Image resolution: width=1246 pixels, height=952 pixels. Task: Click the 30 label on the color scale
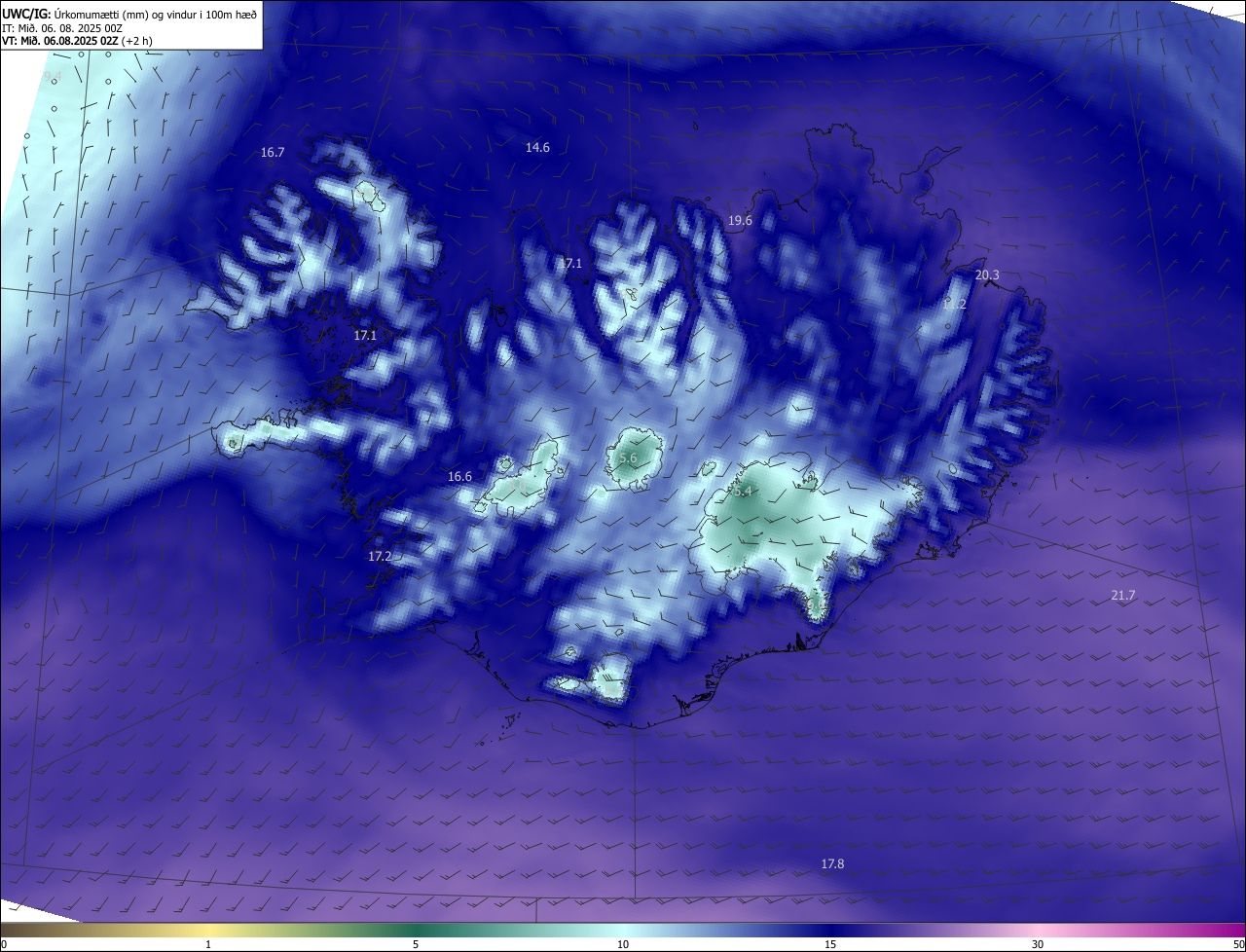[x=1038, y=944]
